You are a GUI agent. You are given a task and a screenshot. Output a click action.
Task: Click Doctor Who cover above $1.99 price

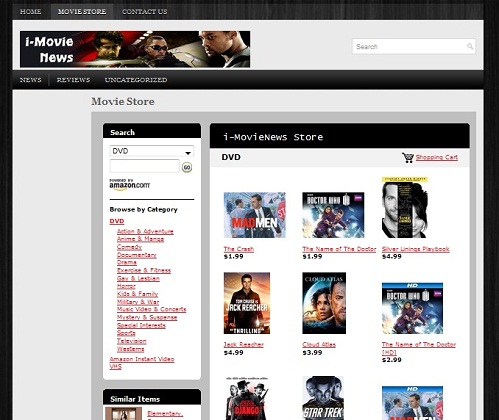point(333,215)
